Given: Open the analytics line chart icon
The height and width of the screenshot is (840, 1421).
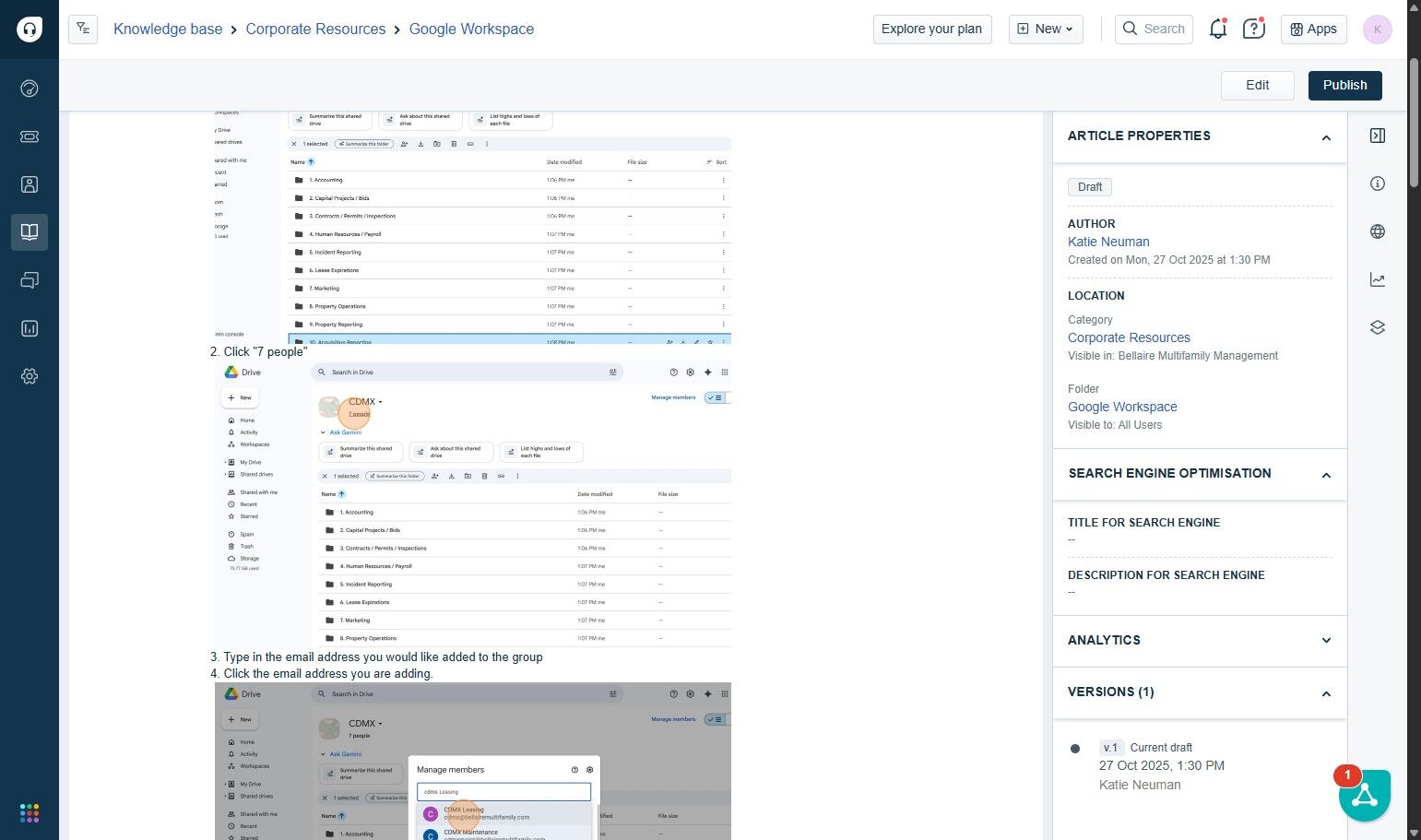Looking at the screenshot, I should pos(1378,279).
